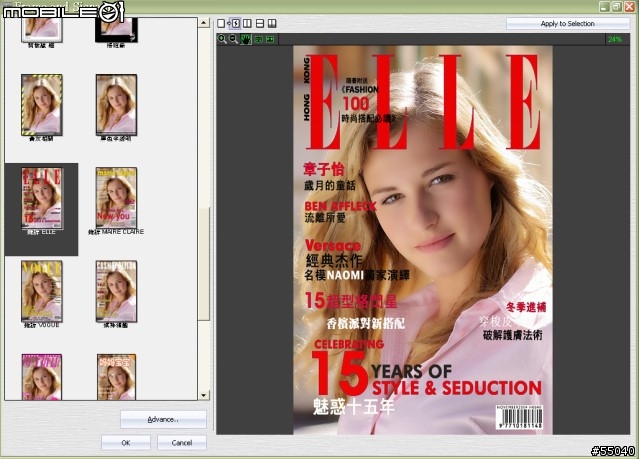Maximize the Frame and Sign window
Viewport: 639px width, 459px height.
(617, 6)
